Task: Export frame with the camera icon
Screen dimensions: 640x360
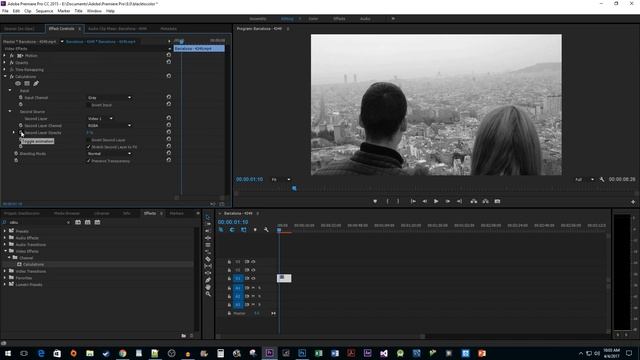Action: [x=497, y=201]
